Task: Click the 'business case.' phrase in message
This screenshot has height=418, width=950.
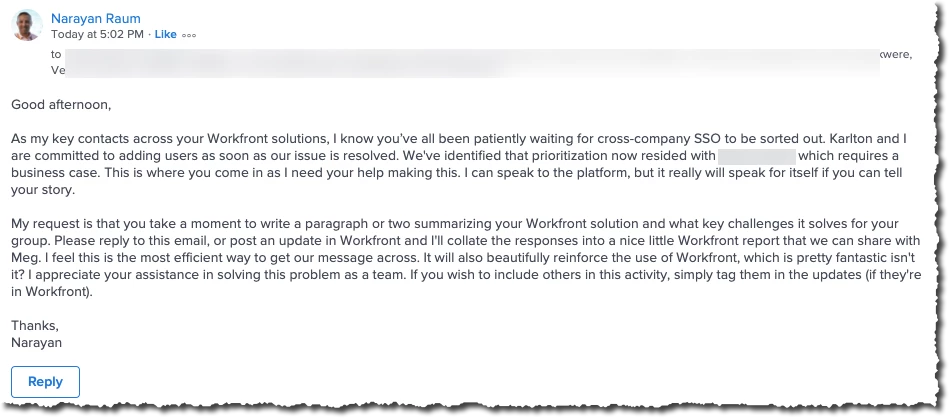Action: point(55,173)
